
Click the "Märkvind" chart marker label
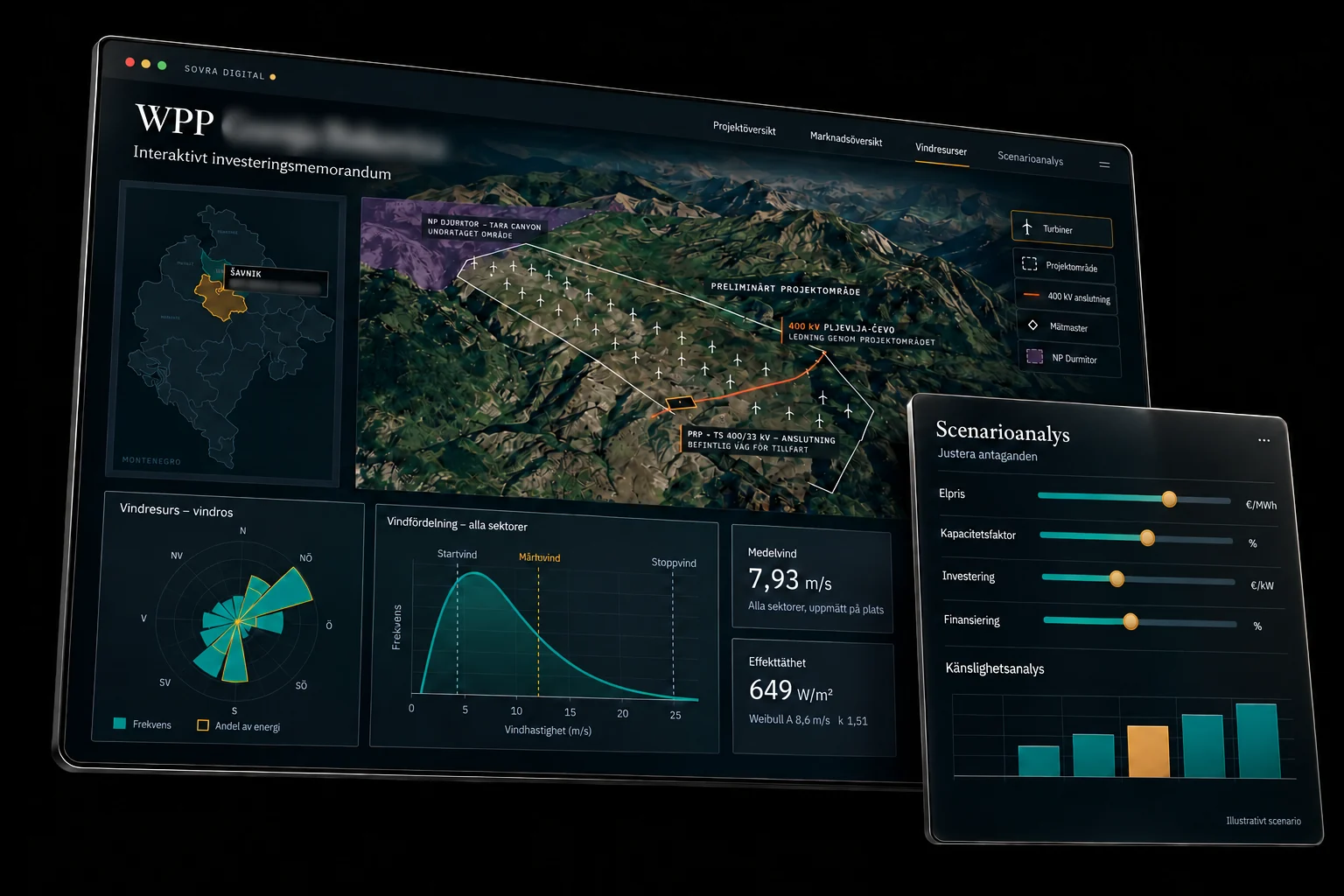click(x=539, y=557)
